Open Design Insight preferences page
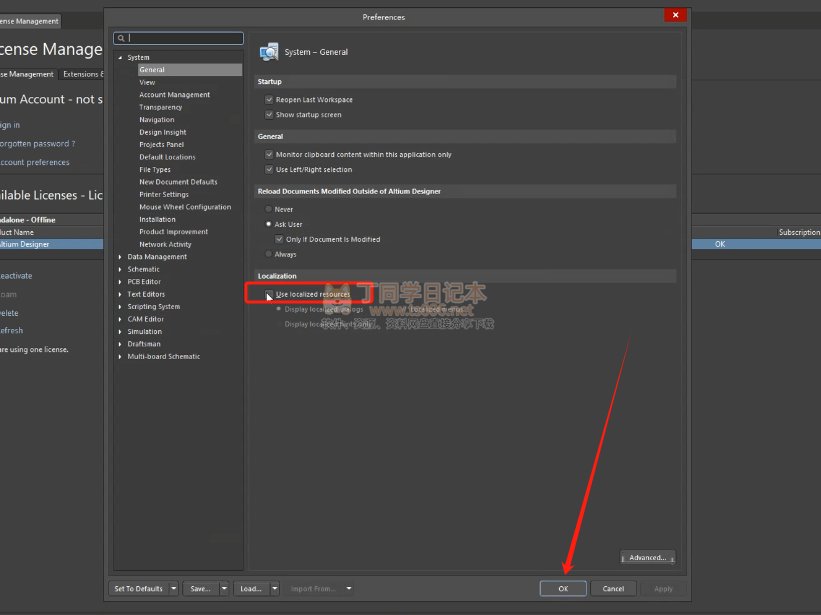This screenshot has width=821, height=615. pos(163,132)
